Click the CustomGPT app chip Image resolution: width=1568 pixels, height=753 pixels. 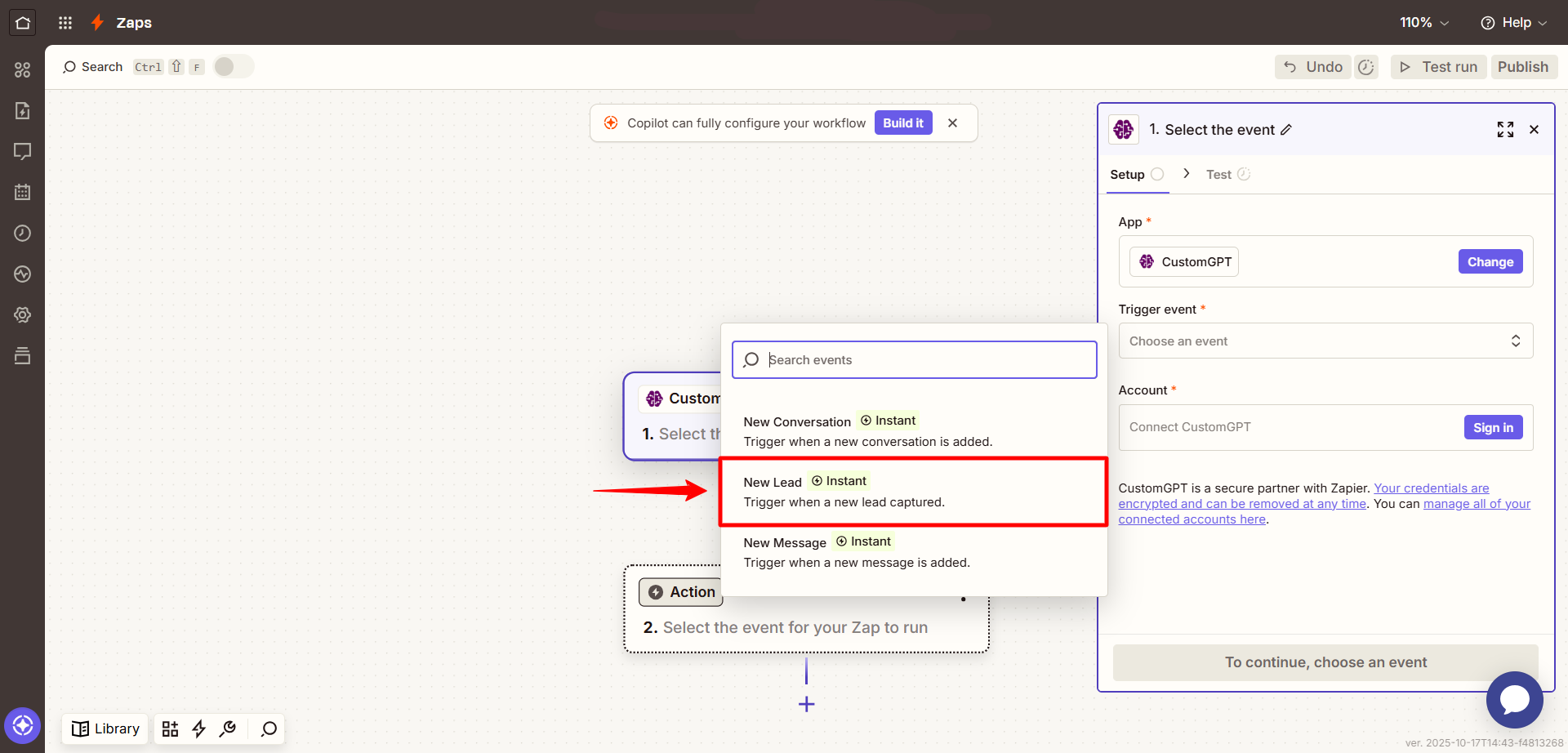coord(1184,261)
